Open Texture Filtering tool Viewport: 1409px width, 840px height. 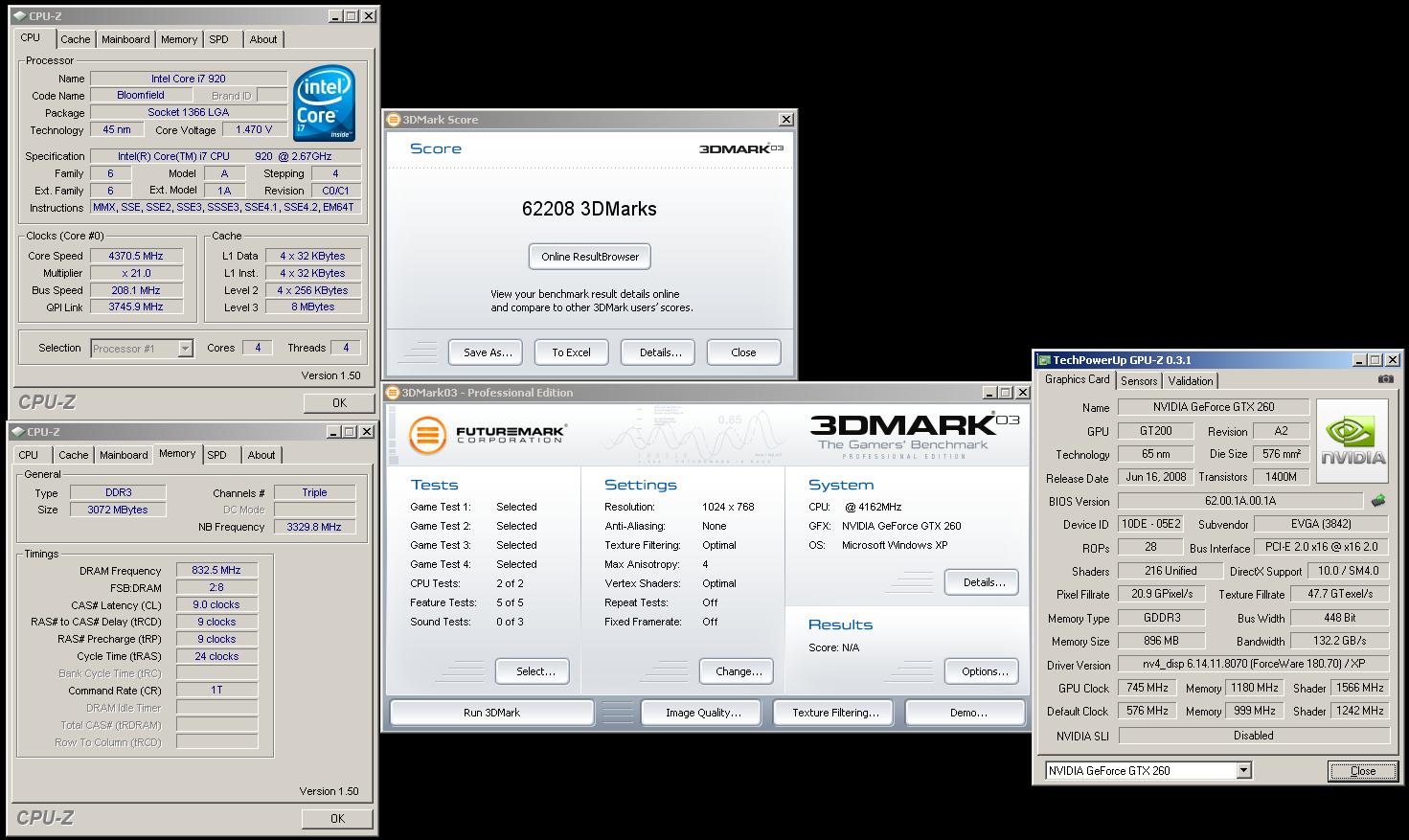click(x=831, y=713)
